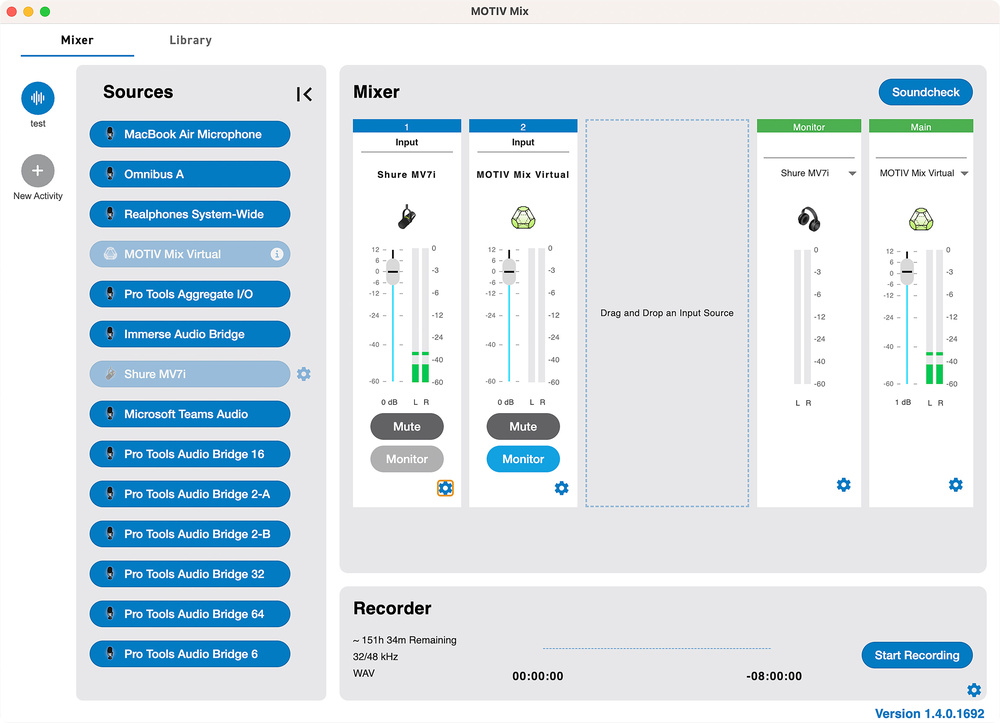Open the test activity waveform icon
Image resolution: width=1000 pixels, height=723 pixels.
pos(38,98)
